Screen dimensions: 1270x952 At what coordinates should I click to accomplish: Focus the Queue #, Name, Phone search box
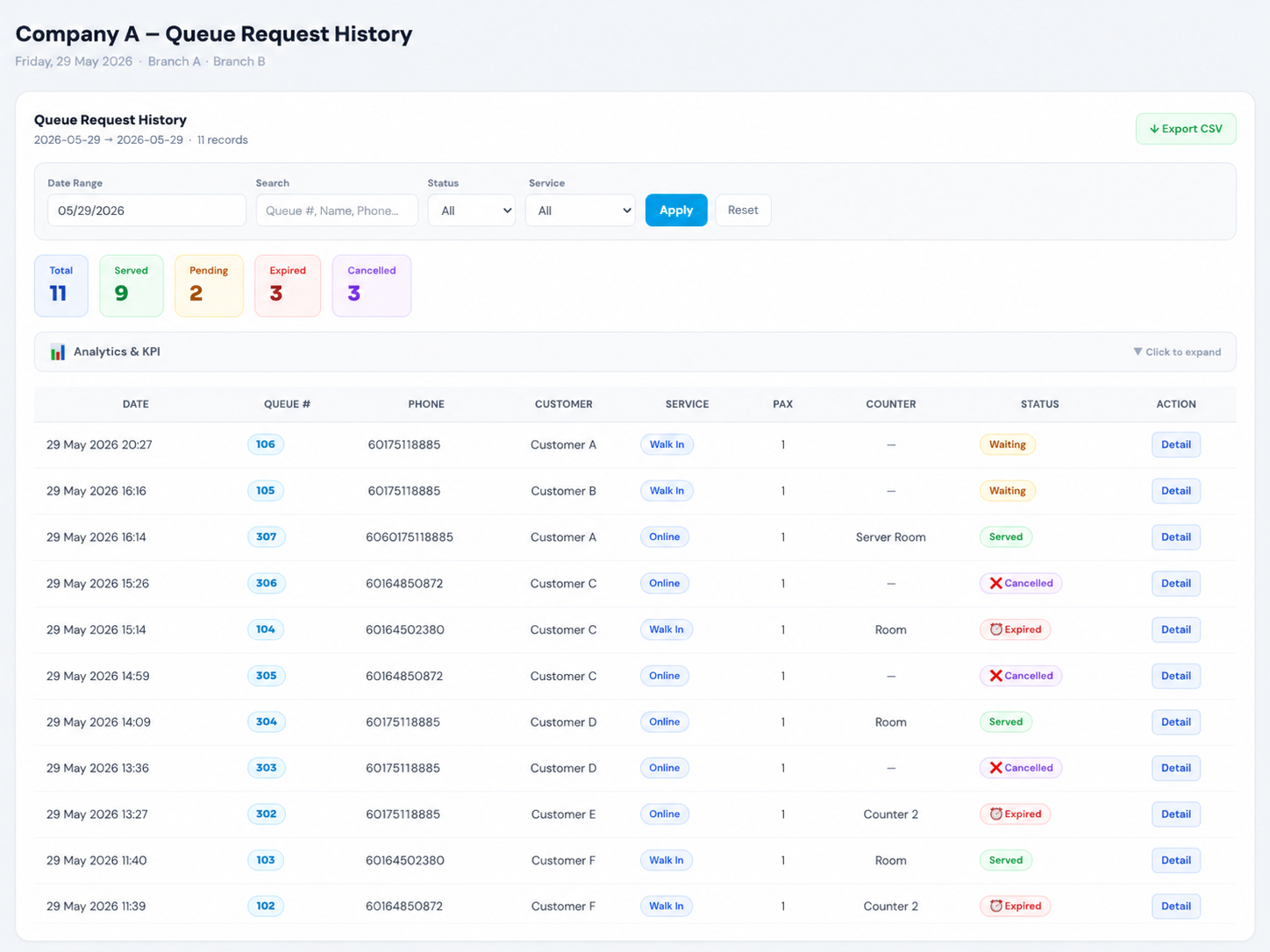(x=337, y=210)
